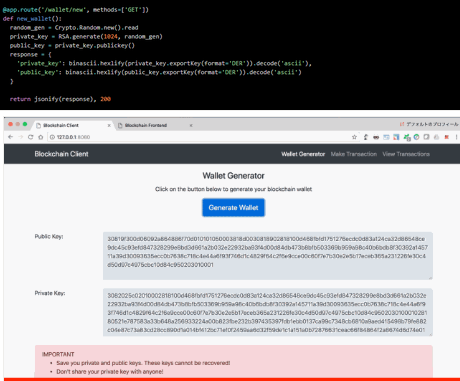
Task: Open the Make Transaction nav item
Action: (x=354, y=154)
